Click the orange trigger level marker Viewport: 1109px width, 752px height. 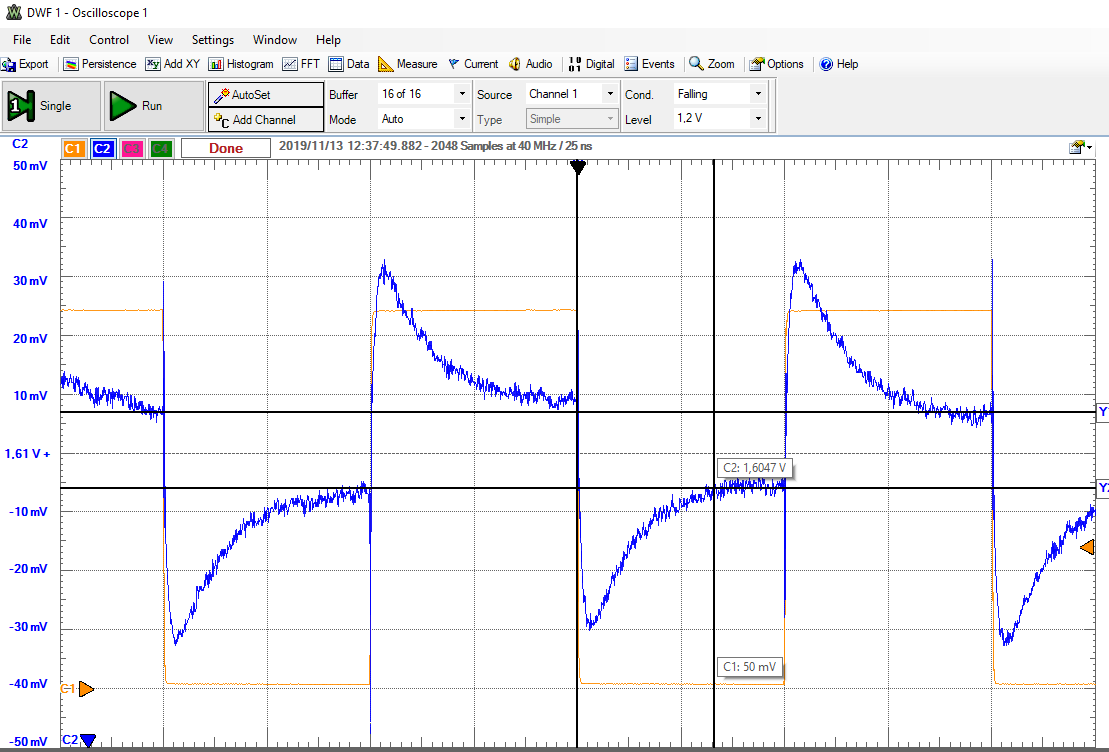(1086, 547)
